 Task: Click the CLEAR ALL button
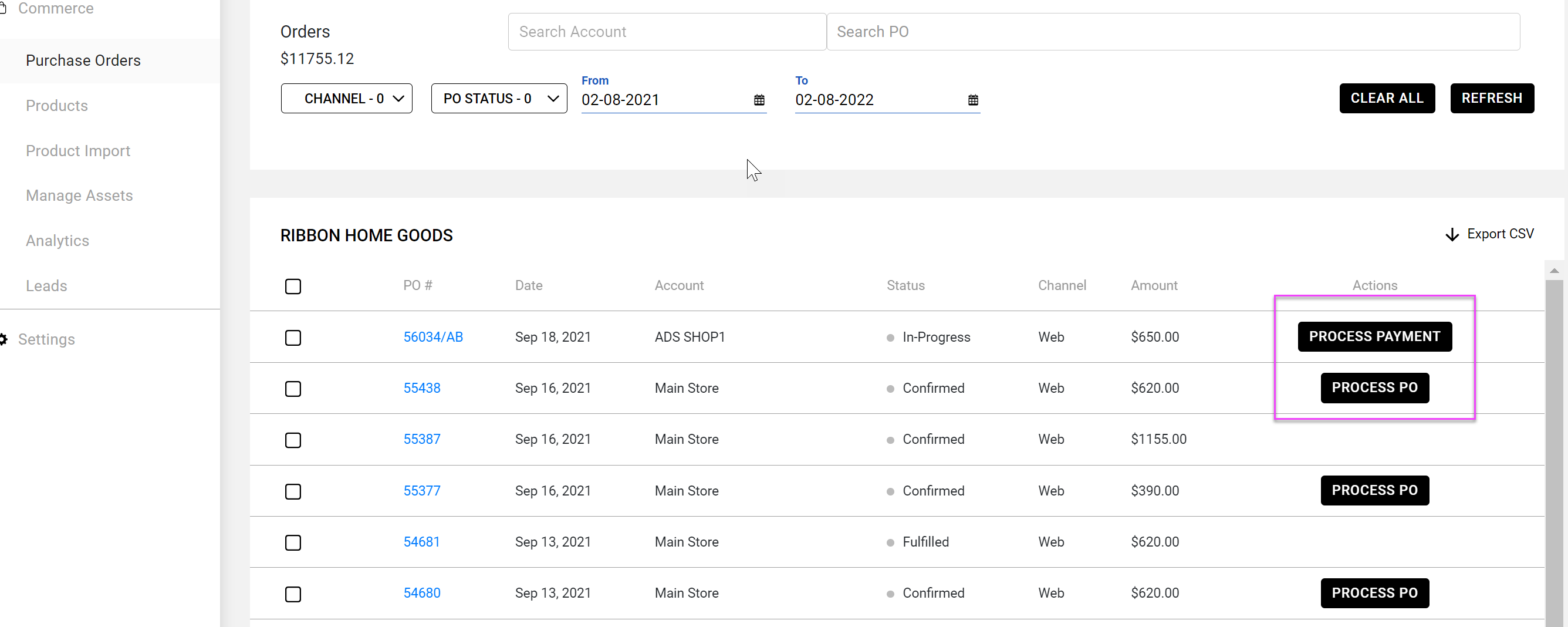pyautogui.click(x=1387, y=99)
